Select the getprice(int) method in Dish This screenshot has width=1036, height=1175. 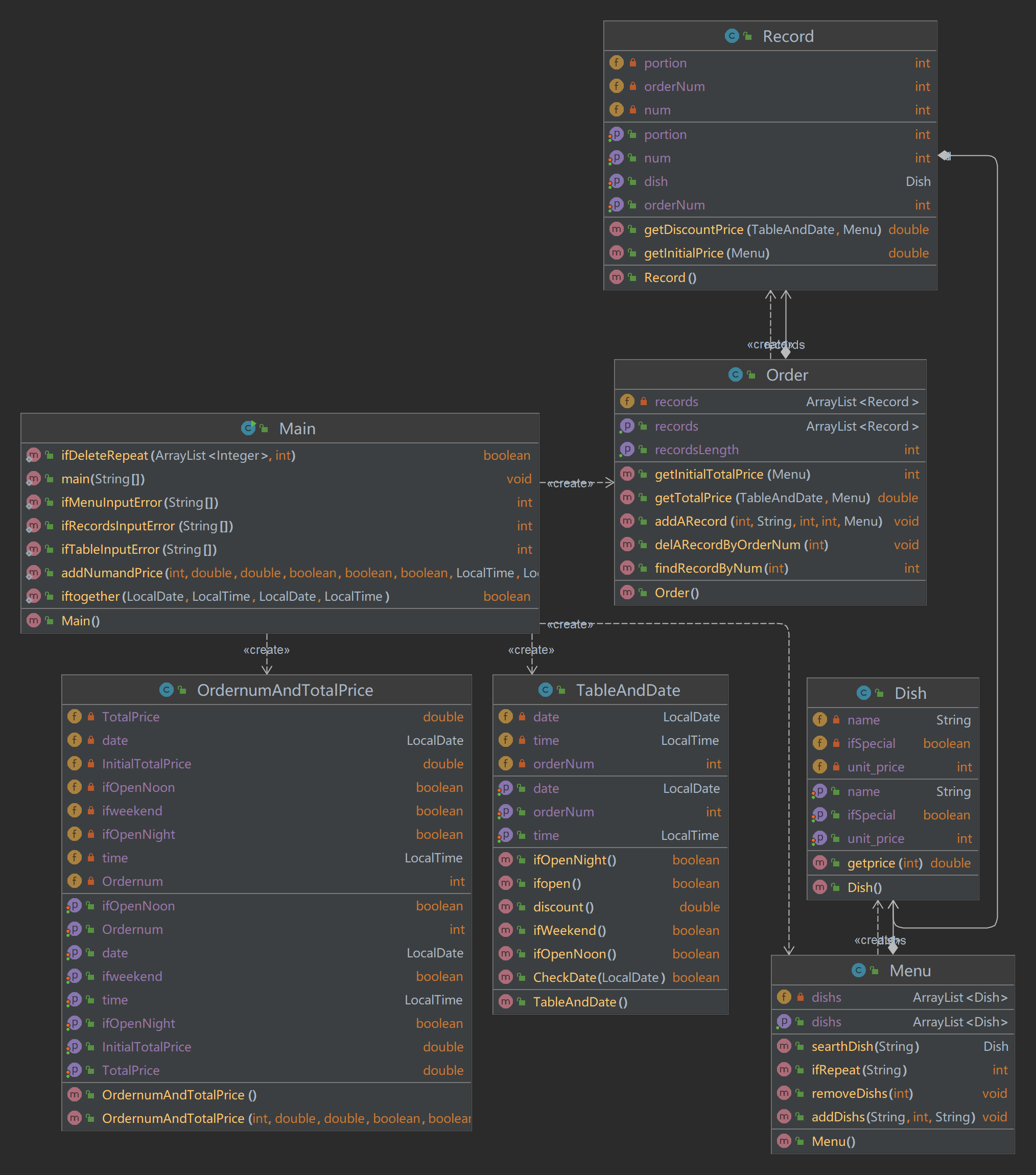[884, 863]
